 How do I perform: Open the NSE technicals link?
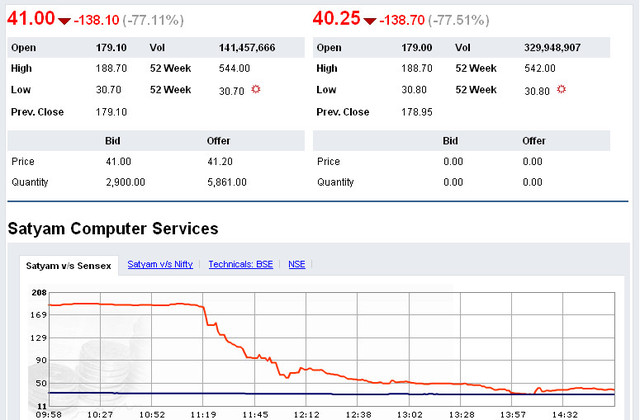[297, 264]
